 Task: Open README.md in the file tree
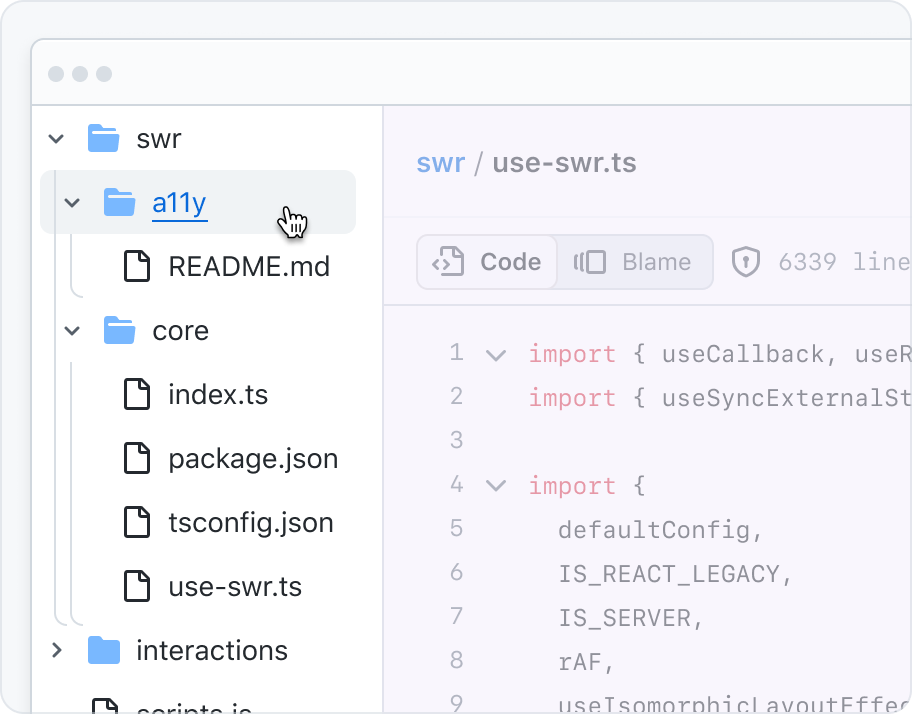[249, 267]
